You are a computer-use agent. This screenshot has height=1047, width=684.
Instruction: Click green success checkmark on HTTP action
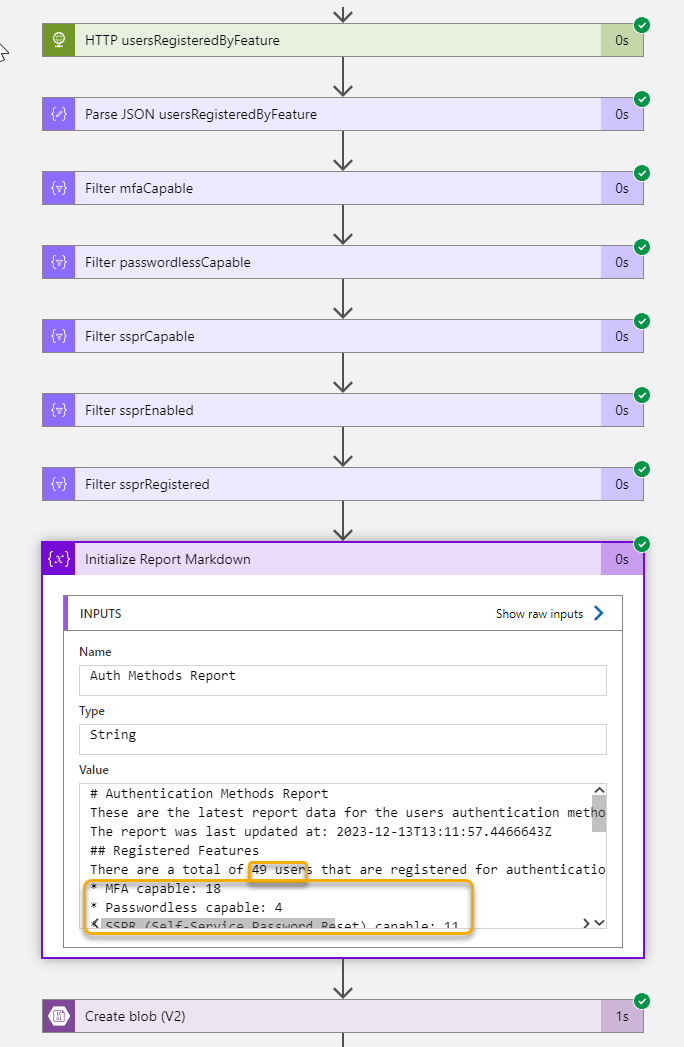coord(642,25)
